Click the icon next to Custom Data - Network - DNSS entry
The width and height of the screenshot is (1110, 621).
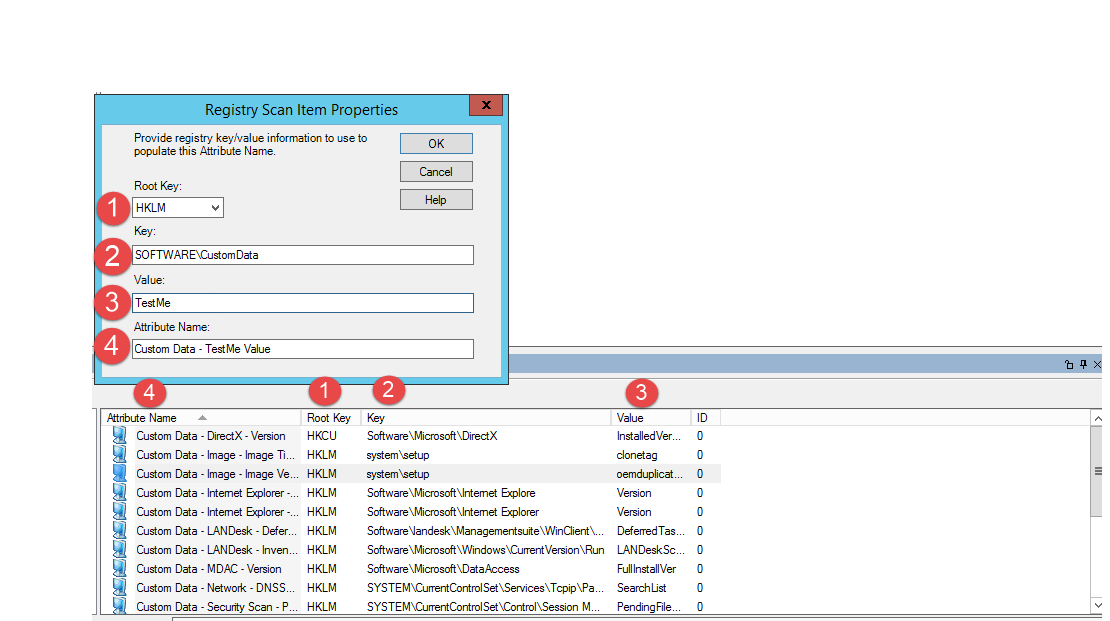[121, 587]
